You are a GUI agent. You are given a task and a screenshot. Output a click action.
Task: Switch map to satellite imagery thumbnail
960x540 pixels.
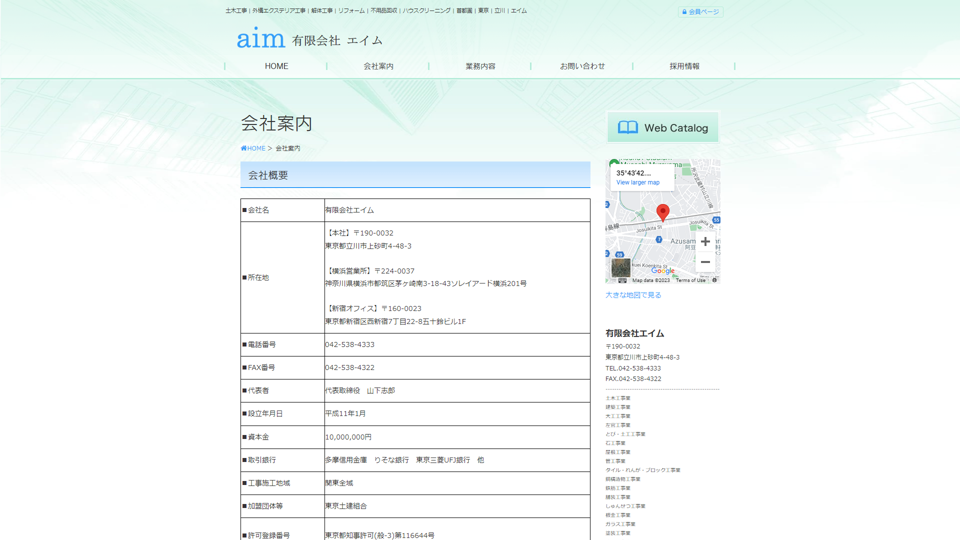[621, 268]
